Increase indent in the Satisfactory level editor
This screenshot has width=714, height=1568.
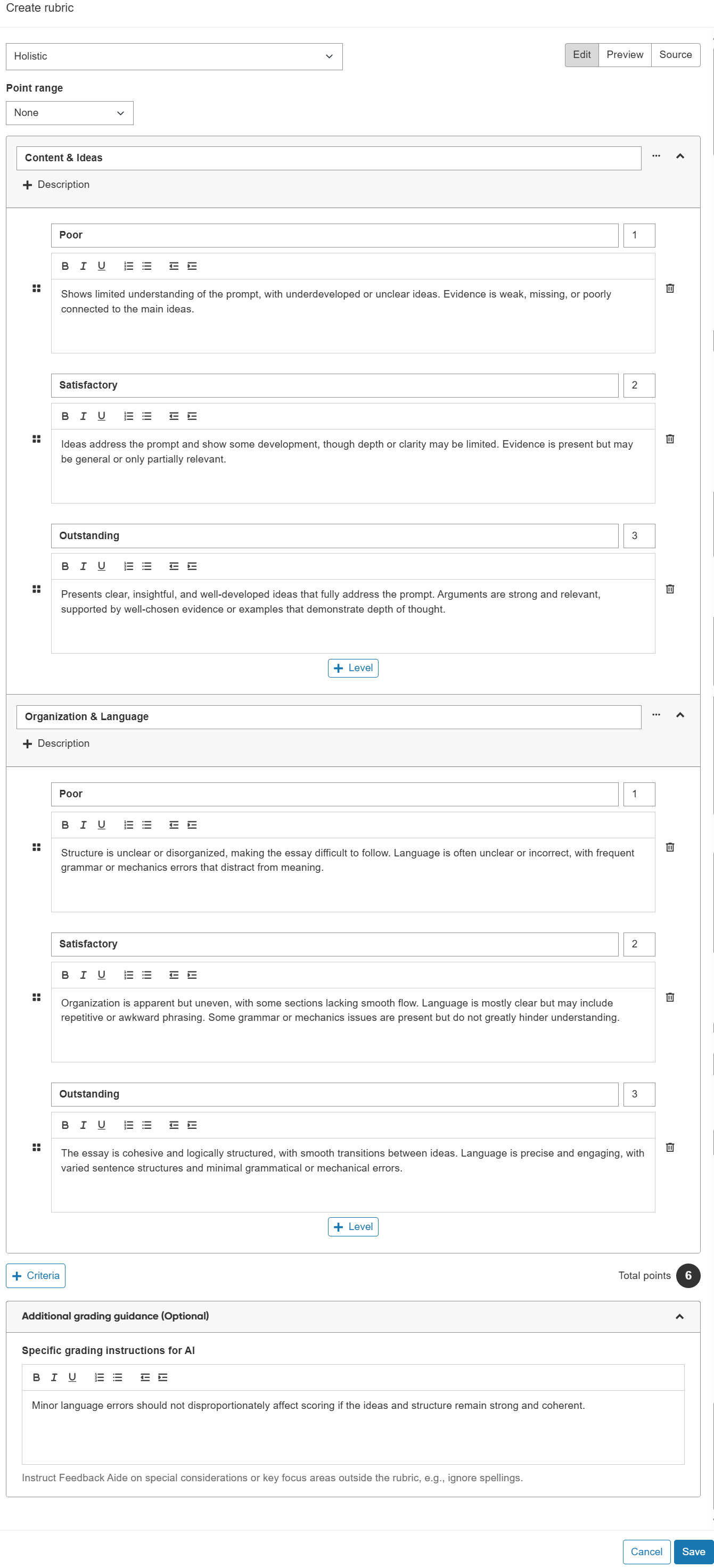coord(192,416)
